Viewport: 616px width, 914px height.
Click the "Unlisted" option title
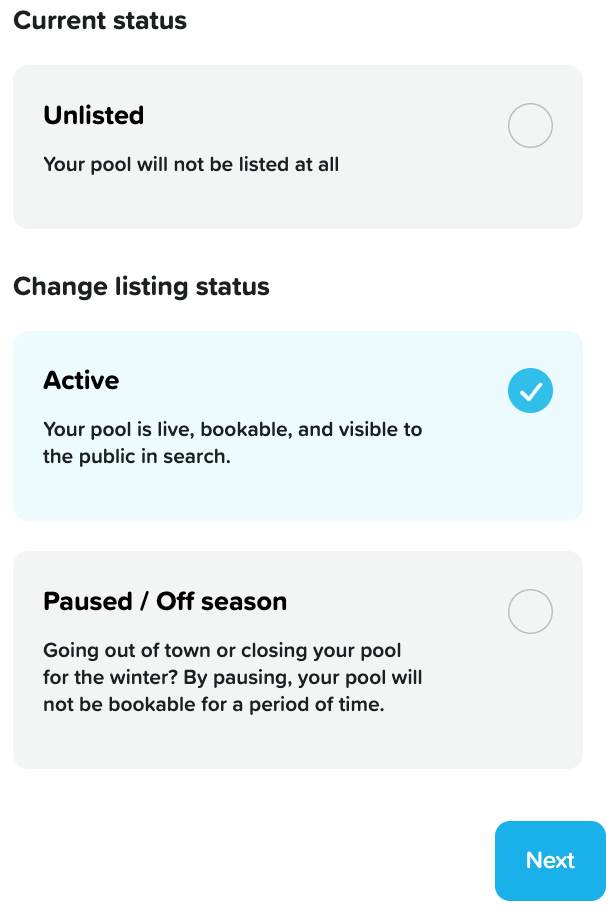click(94, 115)
